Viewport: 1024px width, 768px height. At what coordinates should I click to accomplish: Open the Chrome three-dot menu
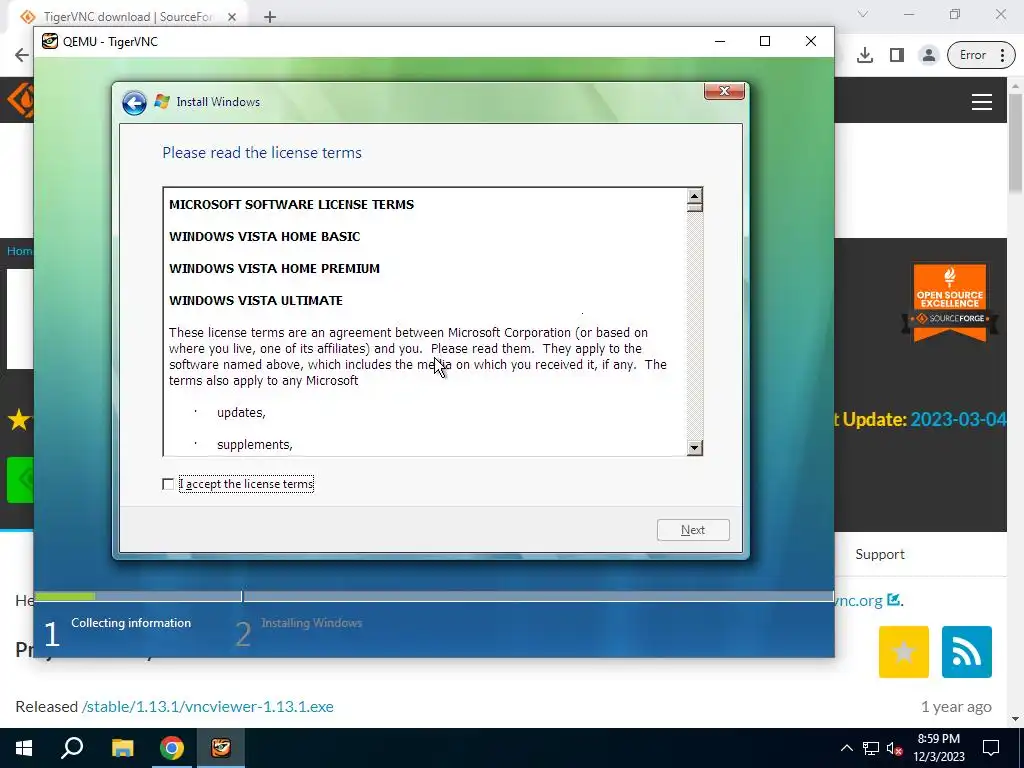(x=1002, y=55)
